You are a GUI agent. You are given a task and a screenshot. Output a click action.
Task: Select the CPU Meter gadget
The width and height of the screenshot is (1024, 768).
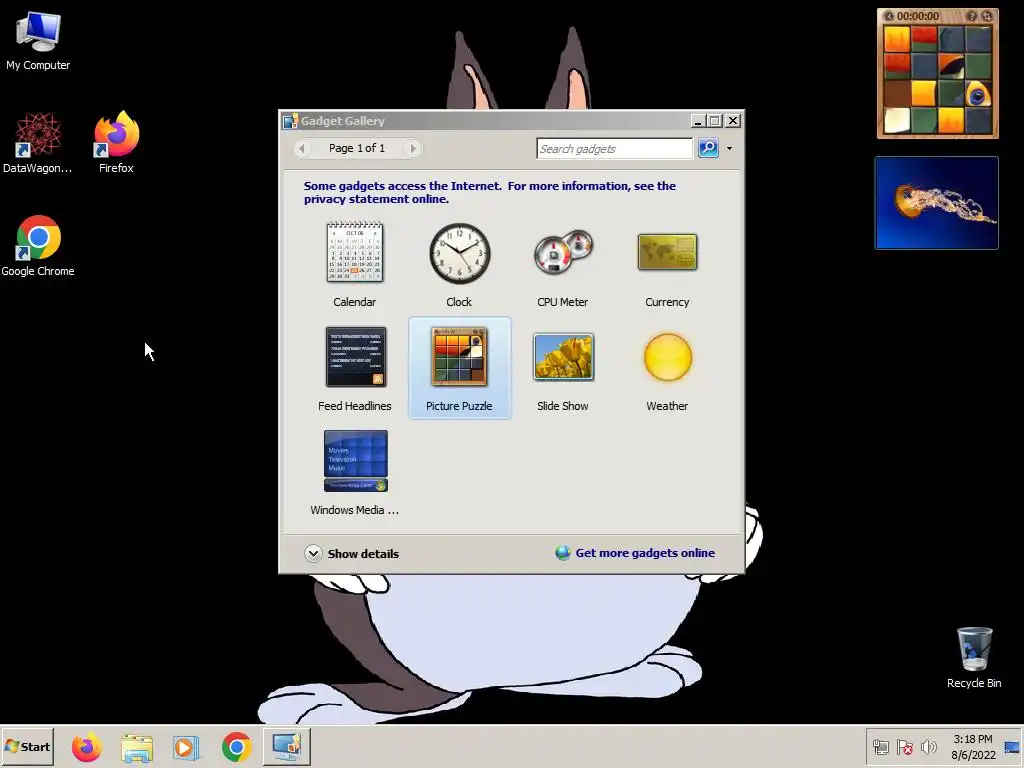[563, 264]
